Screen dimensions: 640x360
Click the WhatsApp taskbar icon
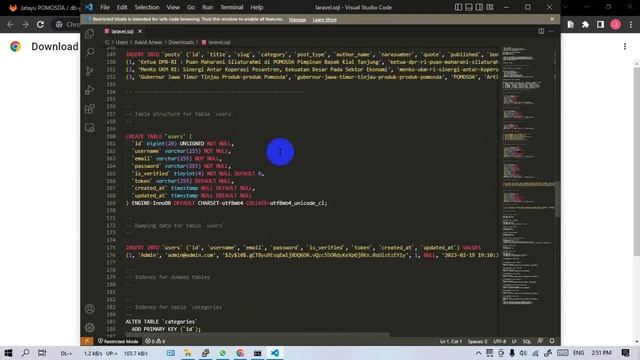pyautogui.click(x=223, y=353)
